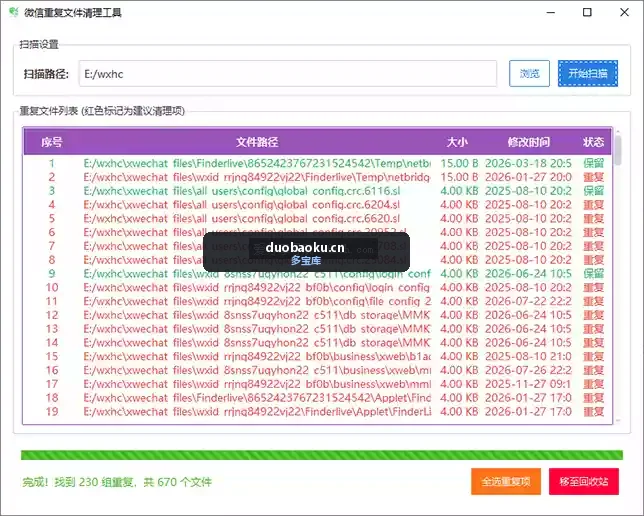644x516 pixels.
Task: Focus the scan path field E:/wxhc
Action: (x=288, y=74)
